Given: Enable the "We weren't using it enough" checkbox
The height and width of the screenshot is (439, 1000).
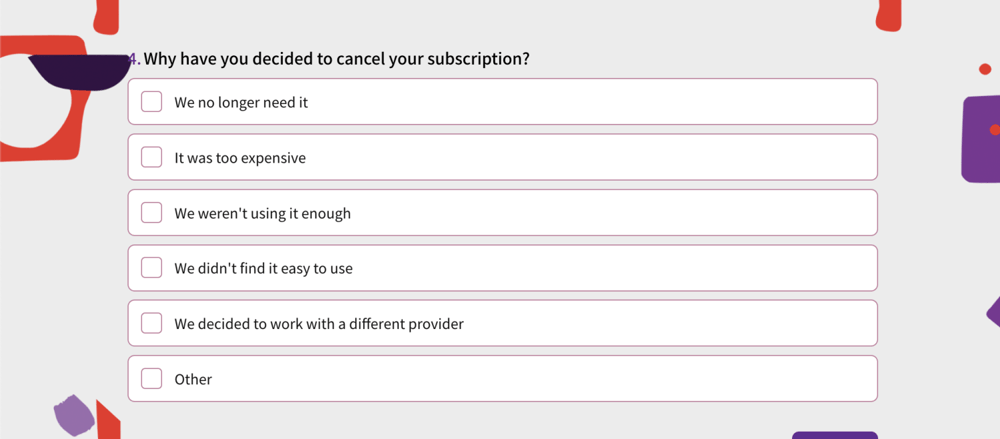Looking at the screenshot, I should click(x=152, y=213).
